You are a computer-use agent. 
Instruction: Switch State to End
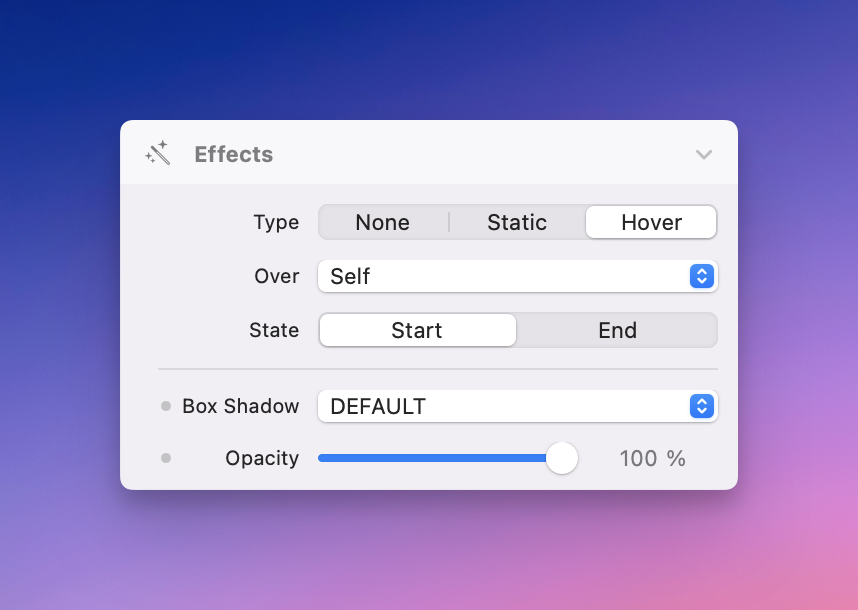click(x=617, y=330)
